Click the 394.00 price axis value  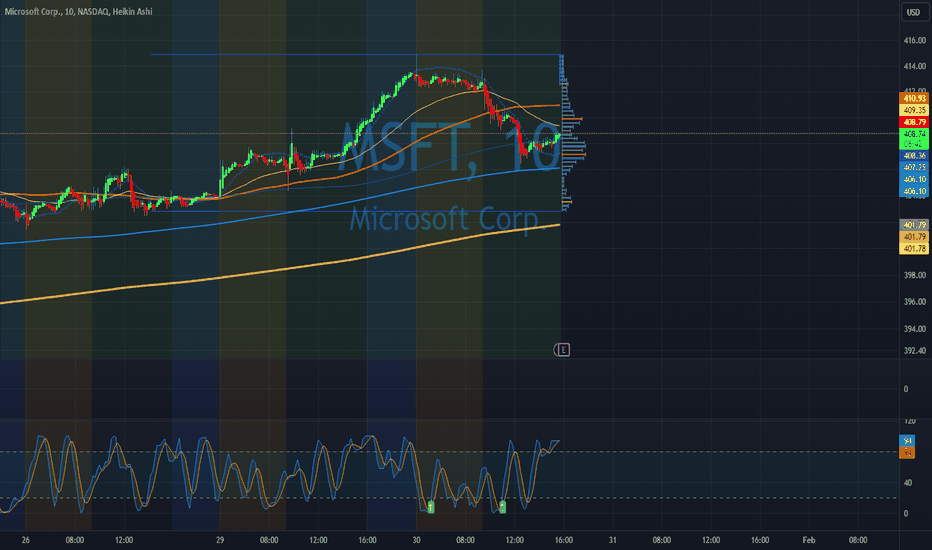(915, 329)
